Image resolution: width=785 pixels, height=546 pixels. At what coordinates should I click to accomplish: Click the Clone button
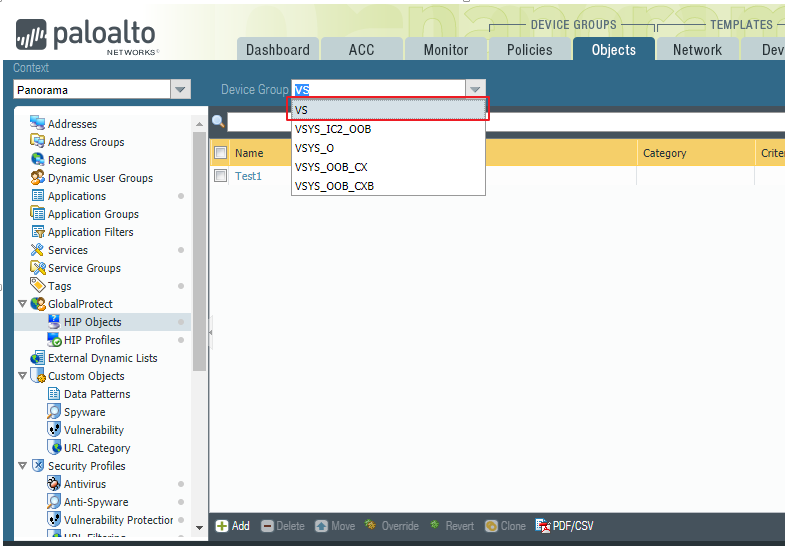pyautogui.click(x=505, y=526)
